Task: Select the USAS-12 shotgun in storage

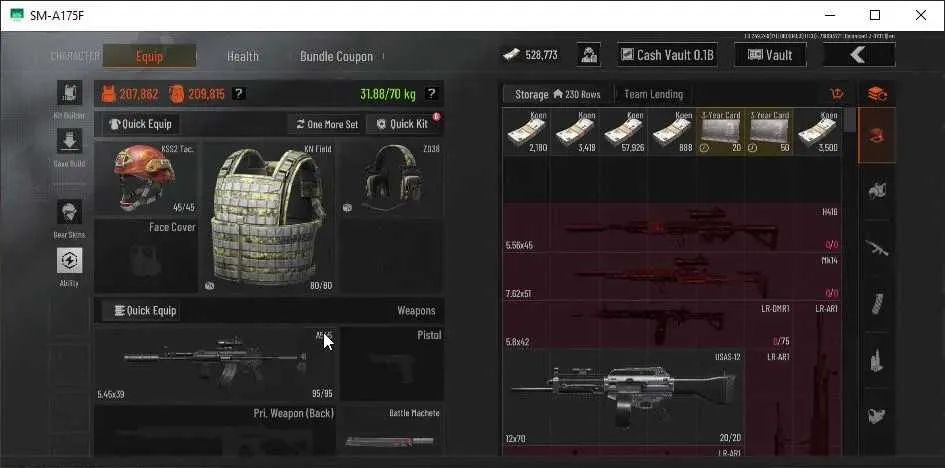Action: tap(623, 398)
